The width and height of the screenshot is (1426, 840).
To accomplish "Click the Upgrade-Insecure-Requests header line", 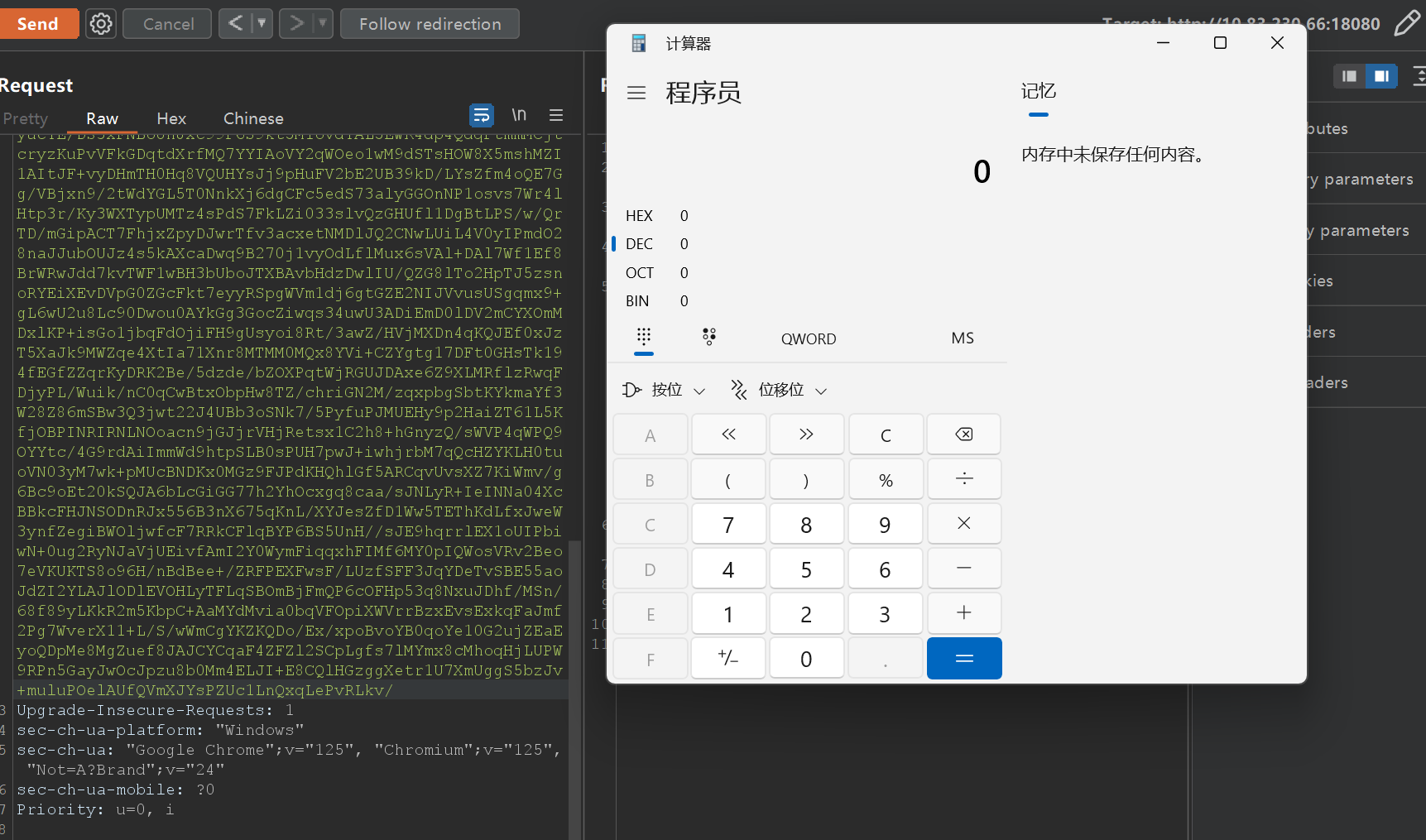I will 155,710.
